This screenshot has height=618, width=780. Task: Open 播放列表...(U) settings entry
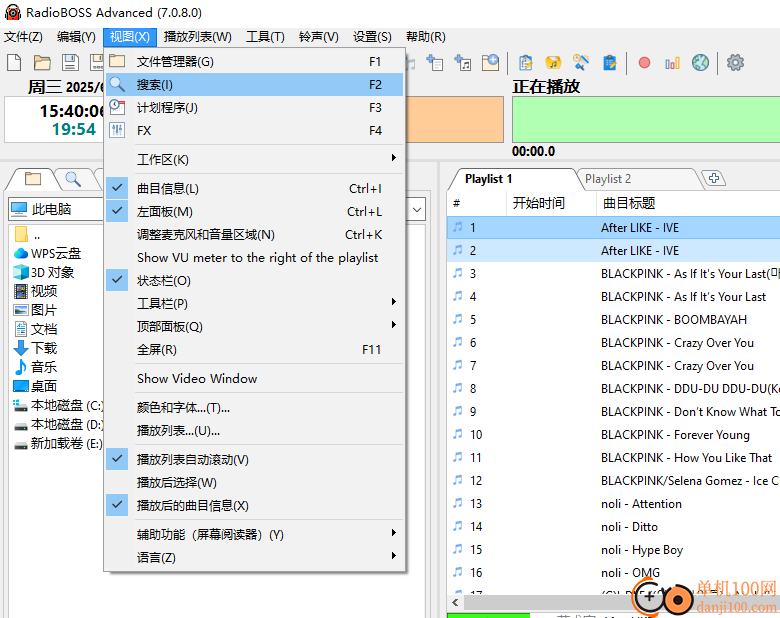coord(254,430)
